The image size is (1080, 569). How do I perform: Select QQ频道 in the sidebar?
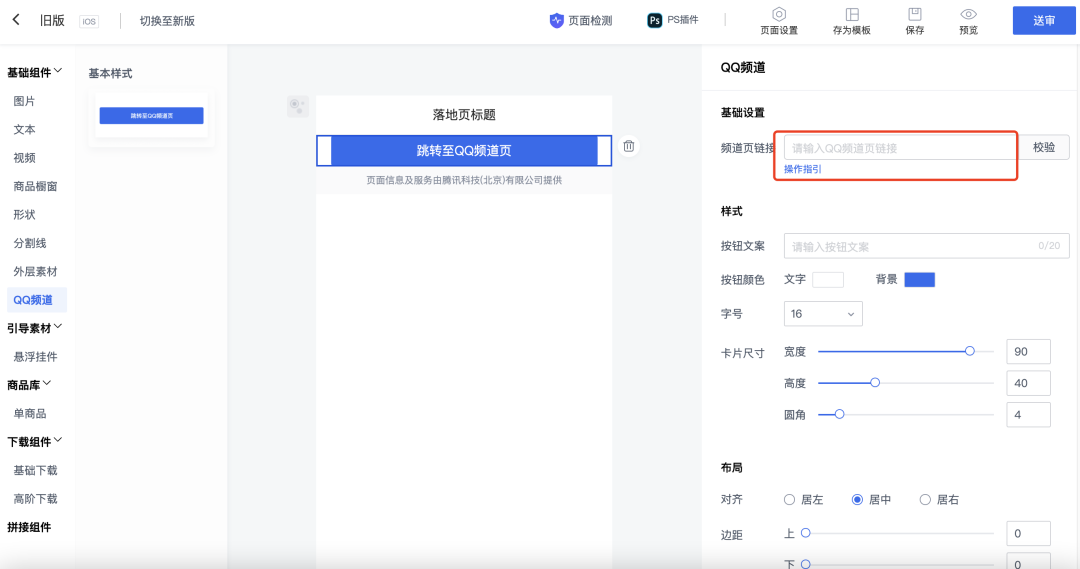point(34,299)
